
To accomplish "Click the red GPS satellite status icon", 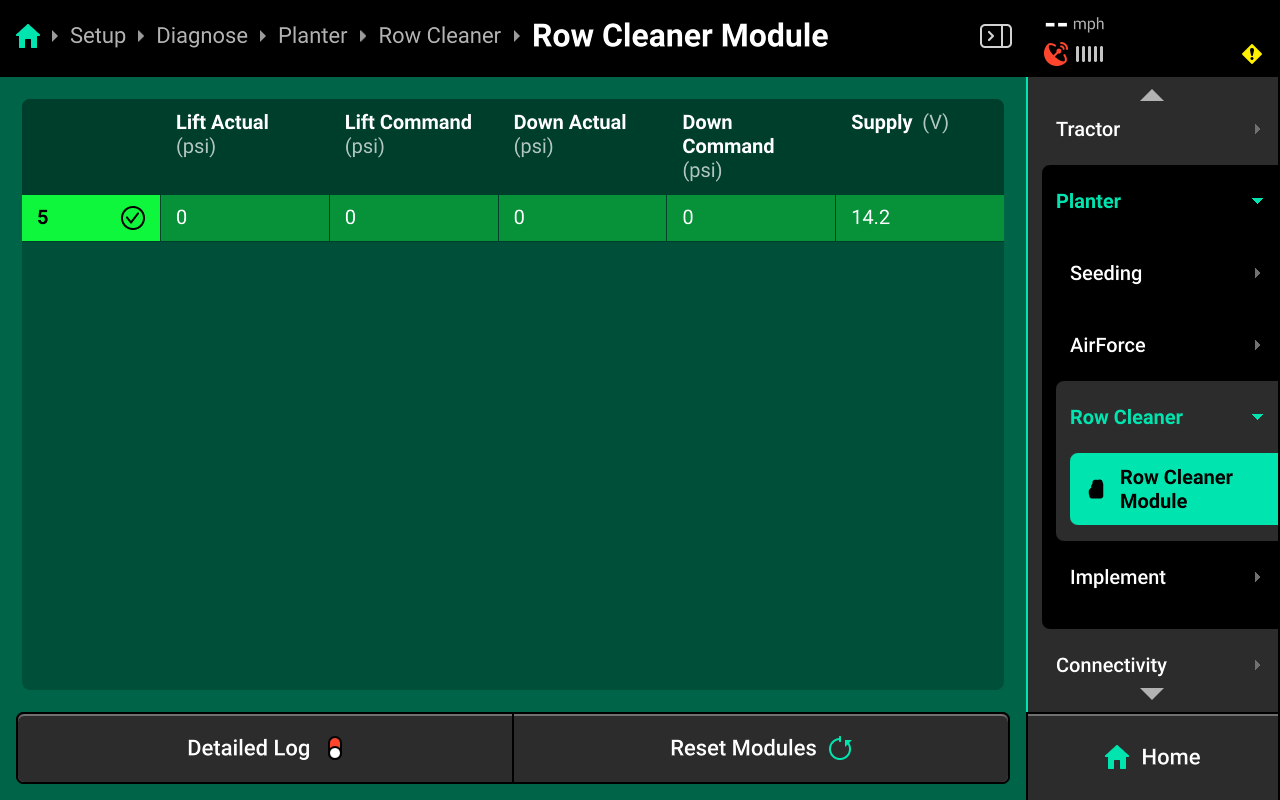I will click(1056, 54).
